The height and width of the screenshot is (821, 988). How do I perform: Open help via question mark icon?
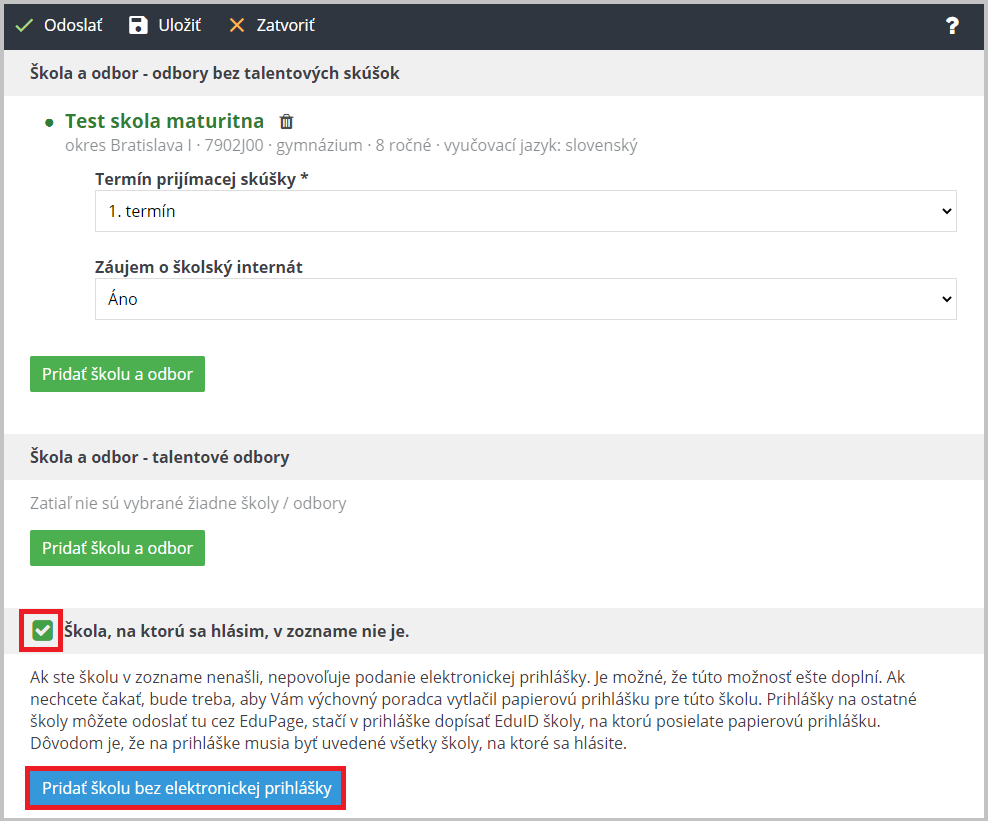point(952,25)
